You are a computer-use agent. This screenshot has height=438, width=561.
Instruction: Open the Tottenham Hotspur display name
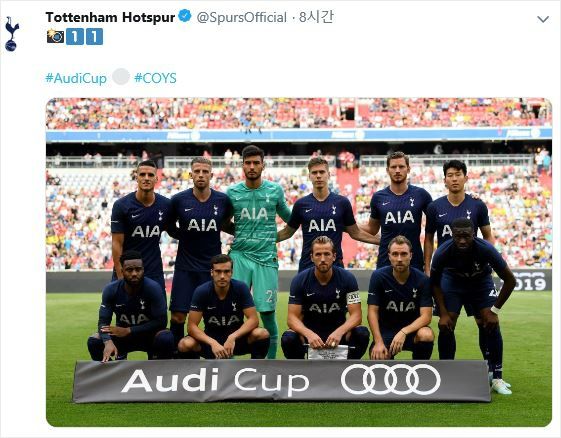110,17
